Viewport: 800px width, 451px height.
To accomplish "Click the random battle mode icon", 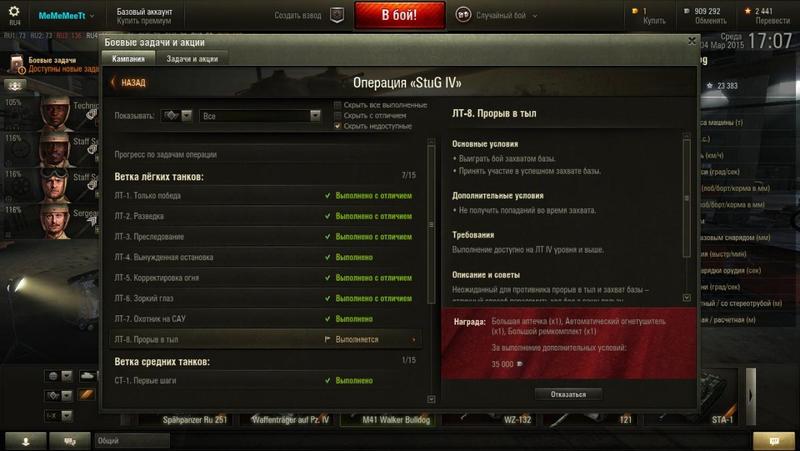I will [463, 15].
